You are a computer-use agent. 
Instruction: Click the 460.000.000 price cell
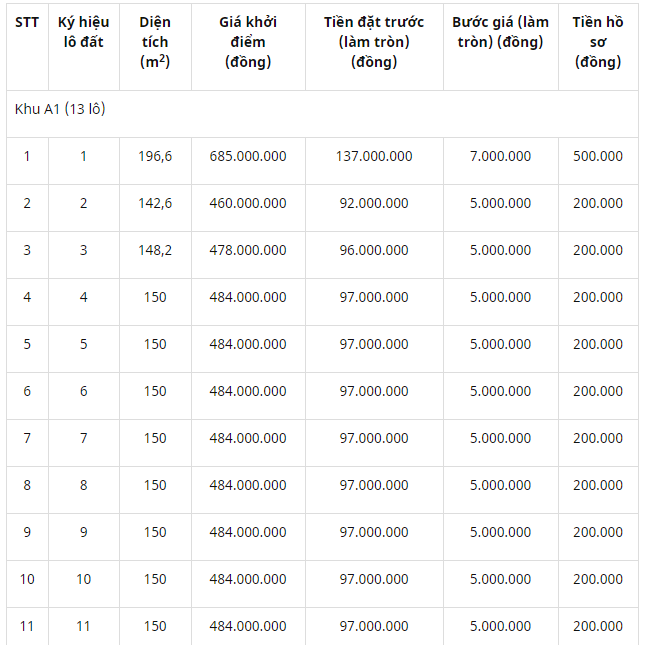(x=248, y=203)
